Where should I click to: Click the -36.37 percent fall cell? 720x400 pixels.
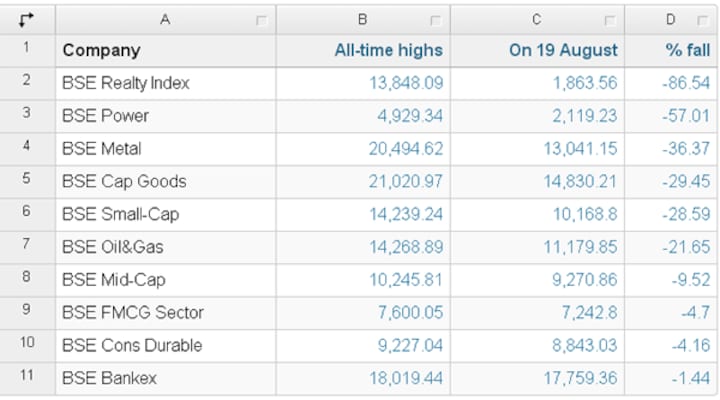click(671, 149)
